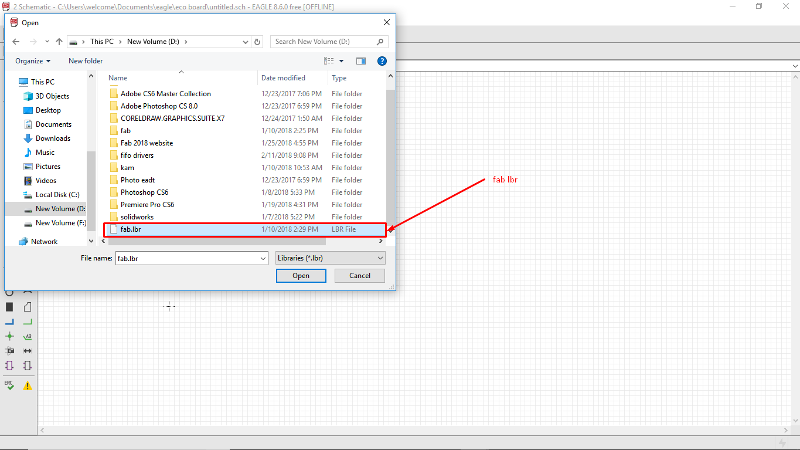Select the fab.lbr file
Screen dimensions: 800x450
244,230
